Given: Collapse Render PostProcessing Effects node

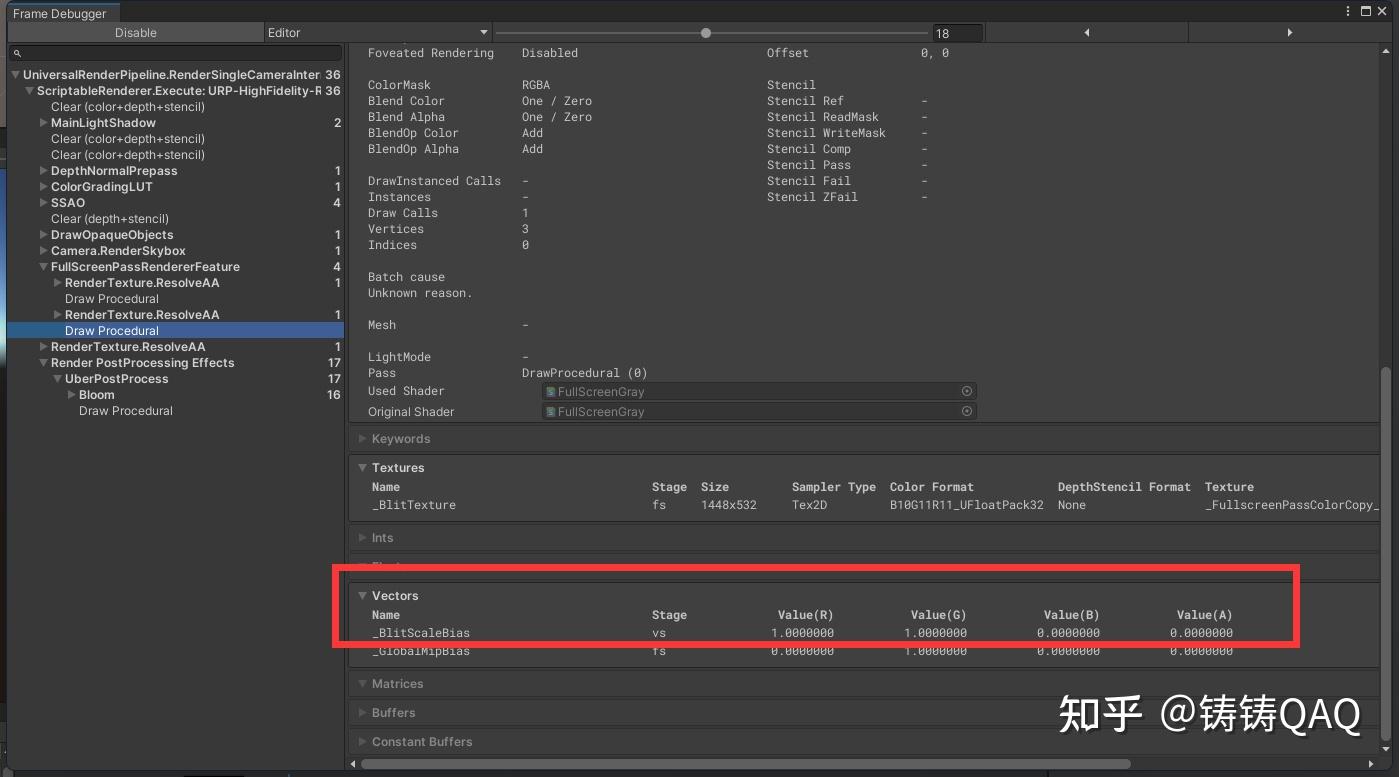Looking at the screenshot, I should click(44, 363).
